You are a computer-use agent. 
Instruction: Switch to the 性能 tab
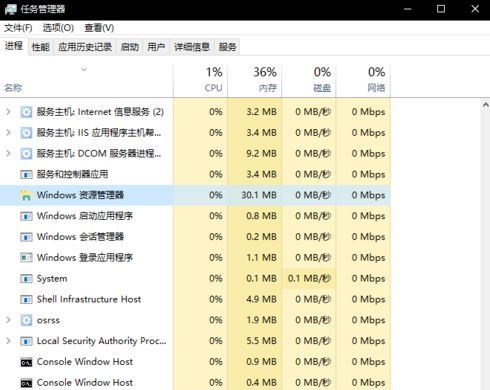tap(41, 47)
